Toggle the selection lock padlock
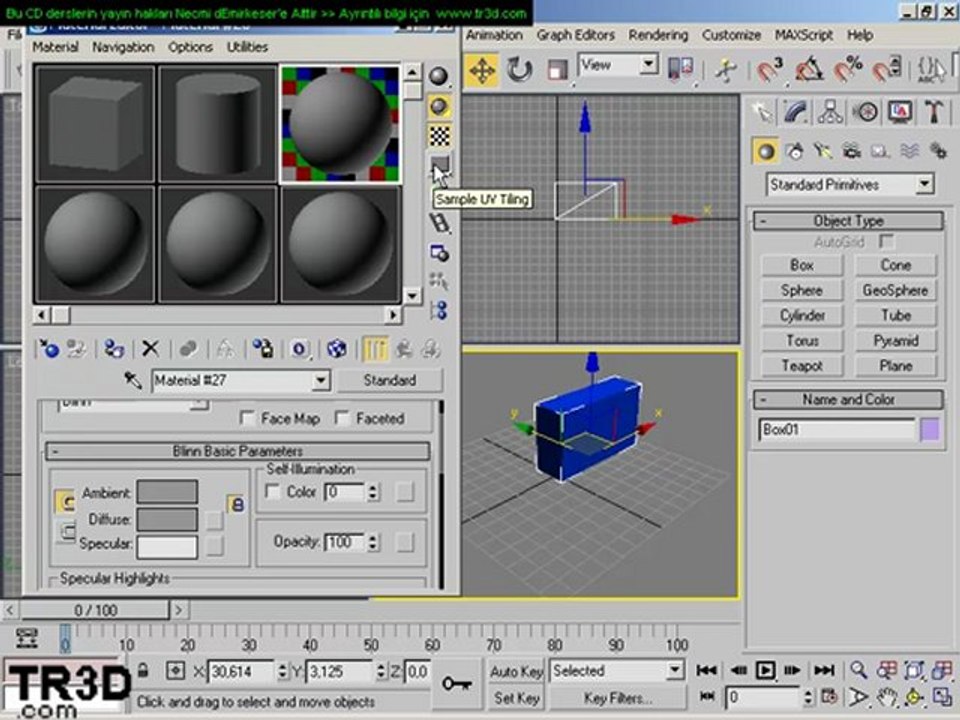 tap(143, 671)
